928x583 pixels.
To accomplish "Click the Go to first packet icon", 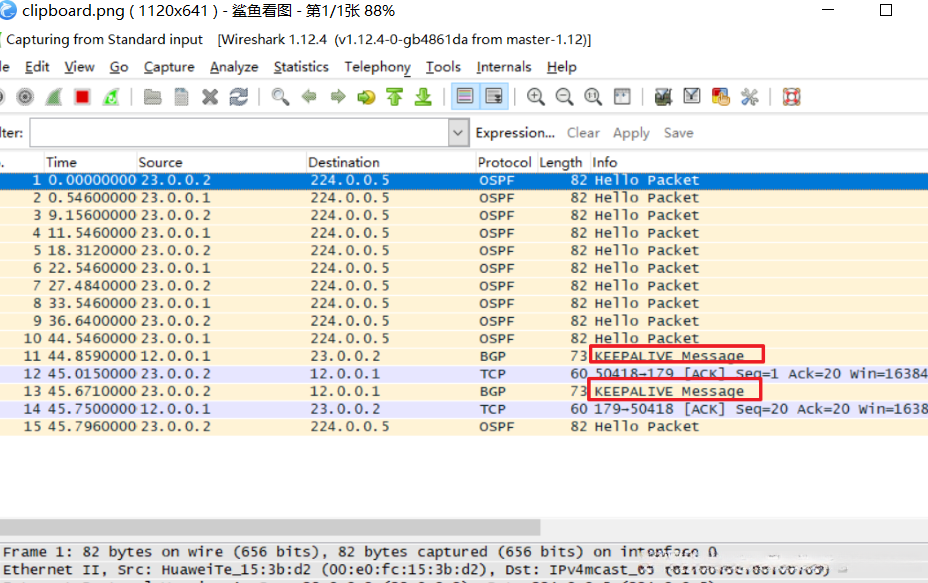I will click(395, 97).
